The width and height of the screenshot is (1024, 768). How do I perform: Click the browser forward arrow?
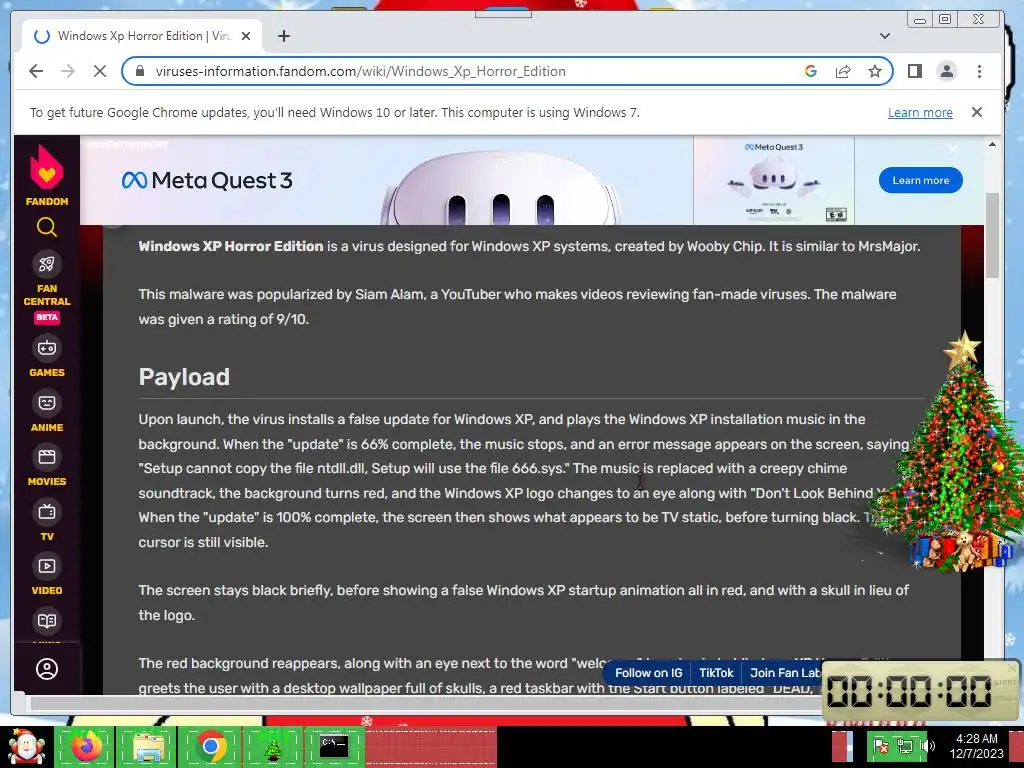68,71
